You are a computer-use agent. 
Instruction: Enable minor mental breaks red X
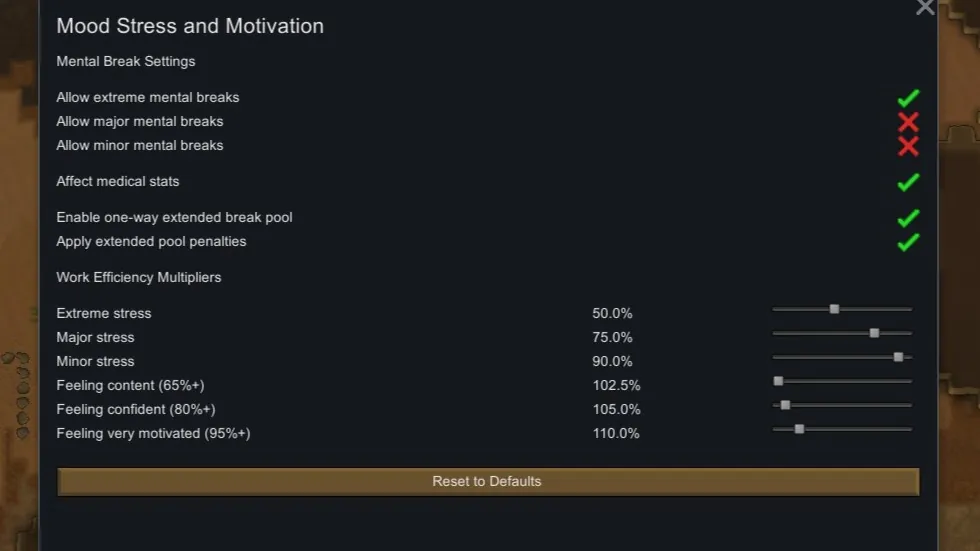(x=908, y=146)
